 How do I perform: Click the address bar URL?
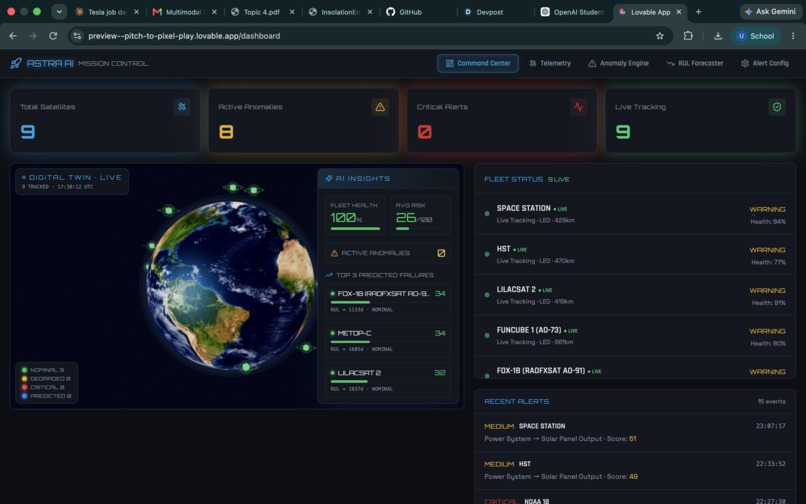click(x=184, y=36)
